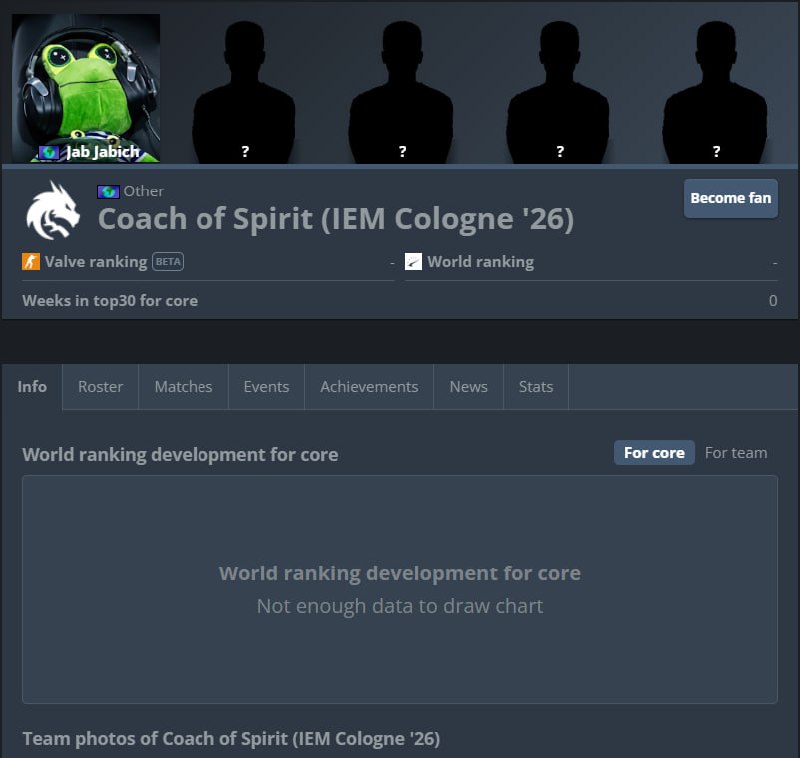Click the World ranking white icon
The height and width of the screenshot is (758, 800).
pyautogui.click(x=413, y=262)
